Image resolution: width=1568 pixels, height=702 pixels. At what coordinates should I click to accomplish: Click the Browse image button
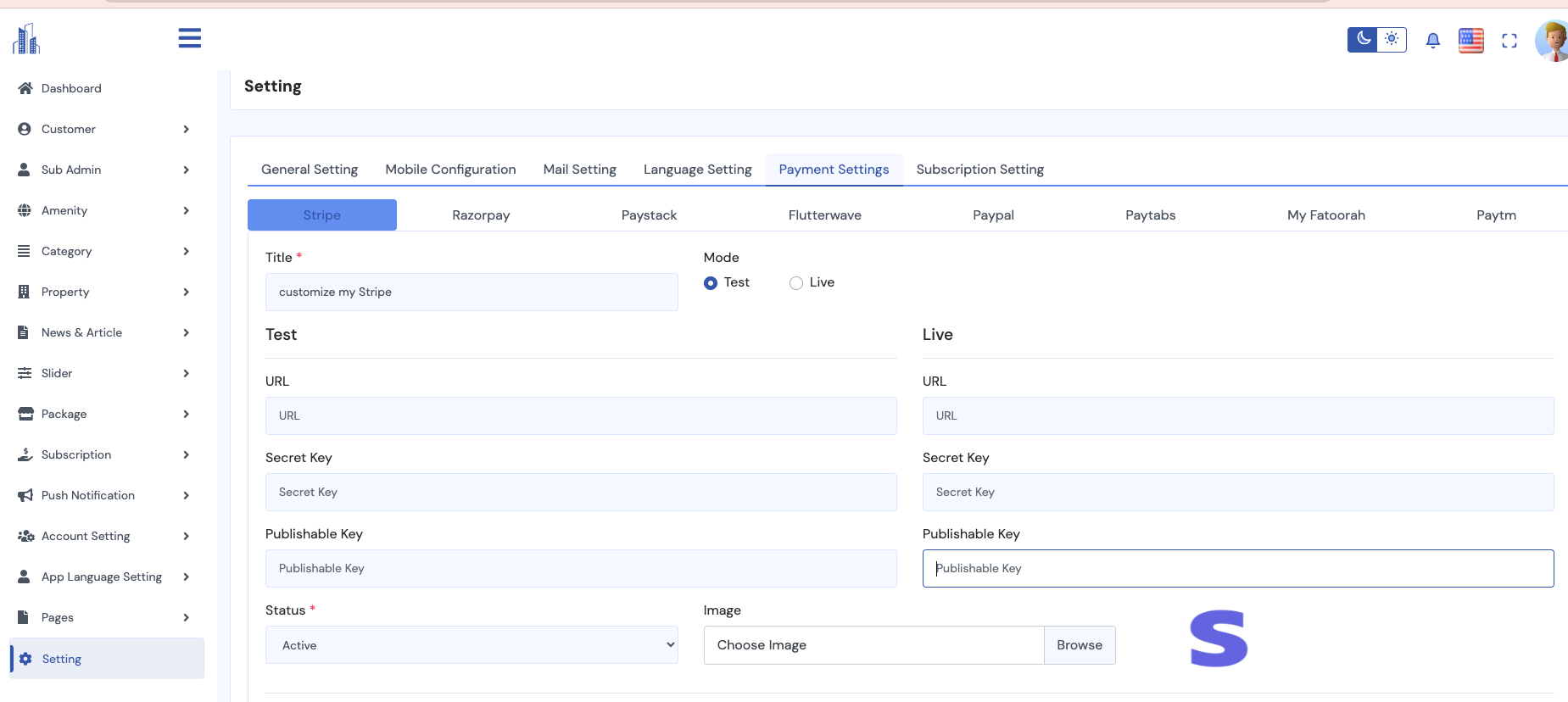1080,645
